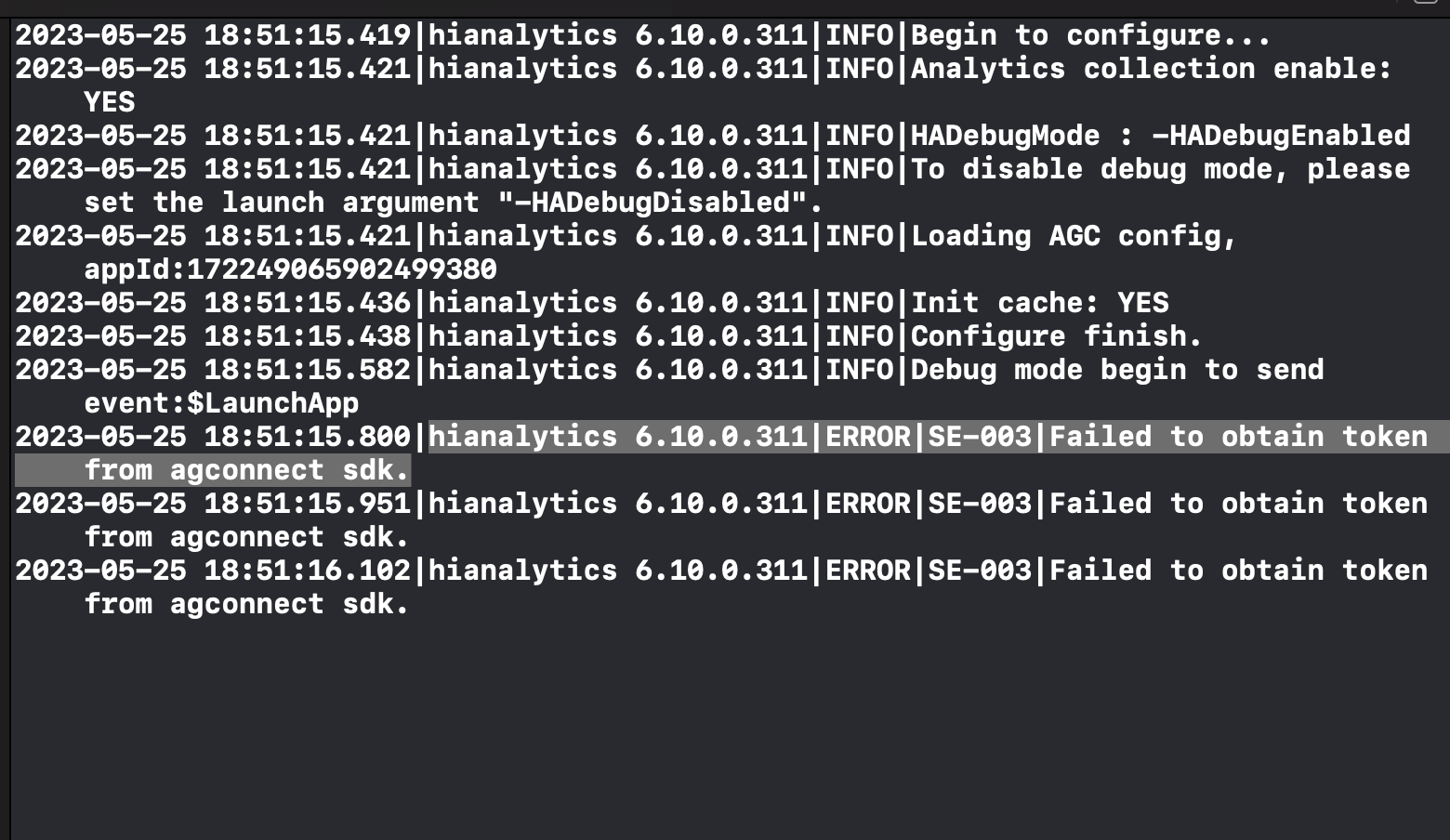
Task: Click the highlighted 'from agconnect sdk.' continuation line
Action: pyautogui.click(x=246, y=470)
